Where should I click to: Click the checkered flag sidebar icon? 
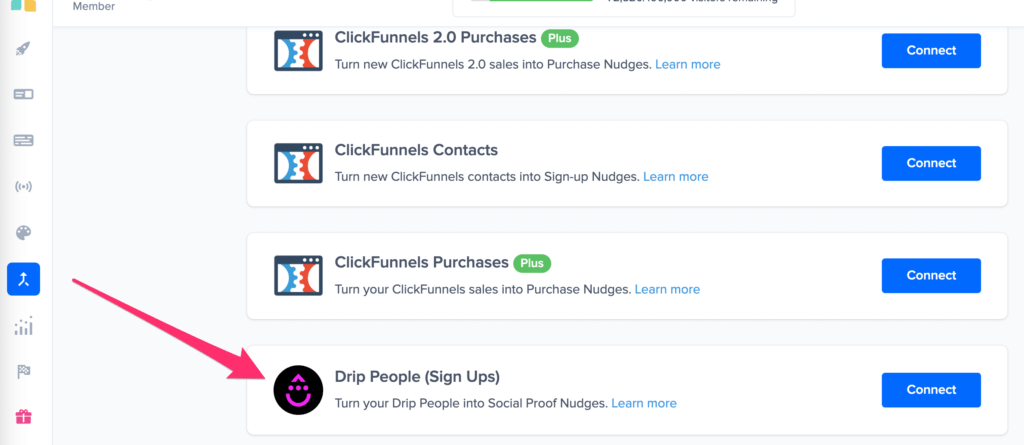24,372
